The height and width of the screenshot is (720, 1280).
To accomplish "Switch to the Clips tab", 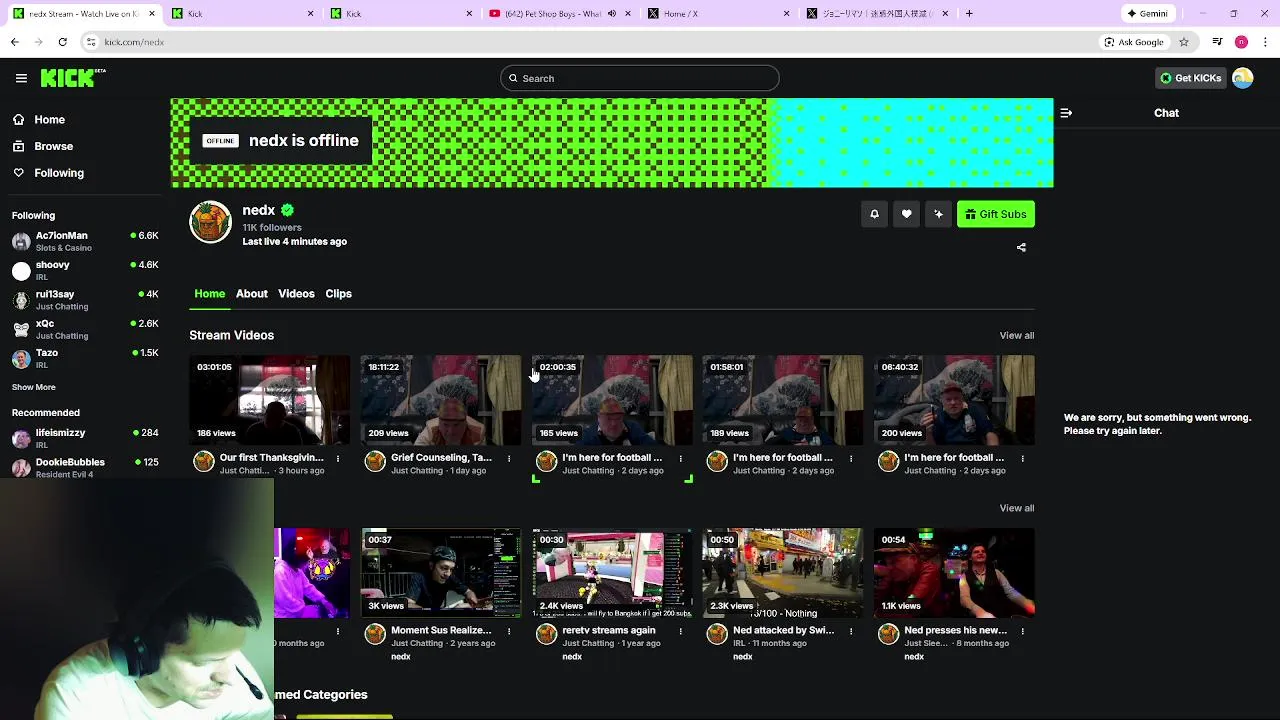I will pyautogui.click(x=338, y=294).
